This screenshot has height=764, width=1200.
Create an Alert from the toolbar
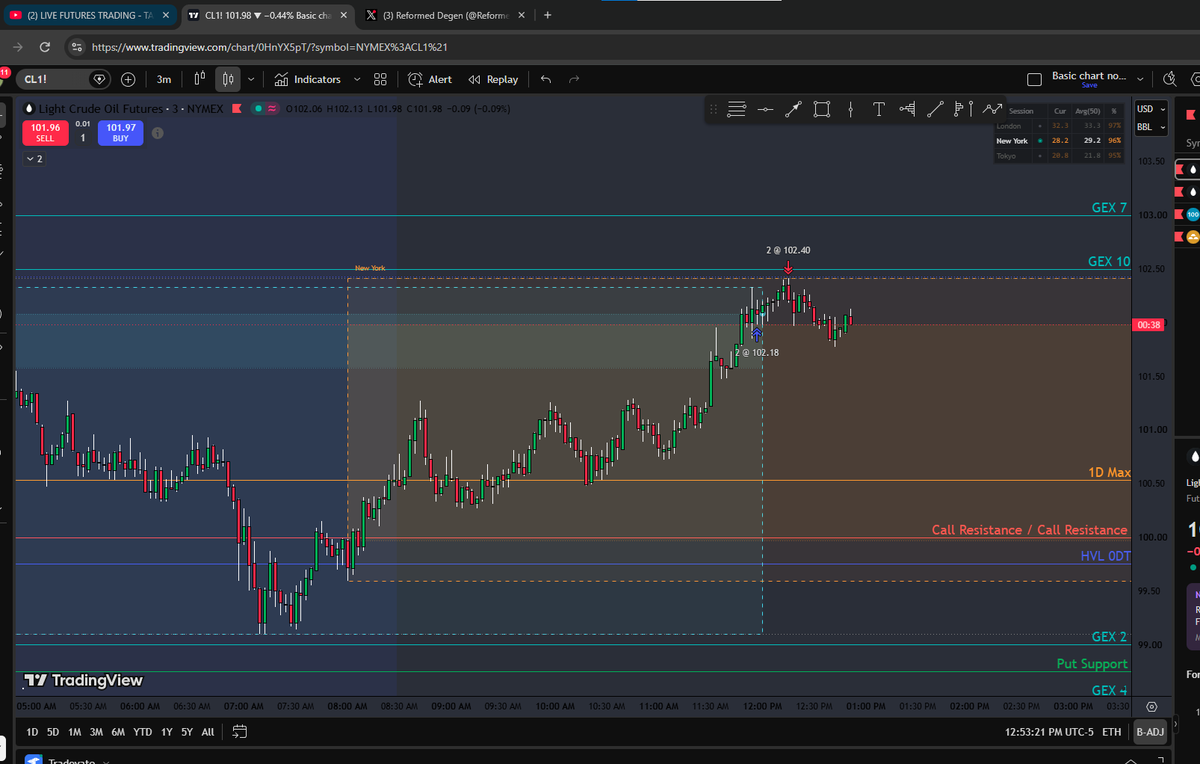(x=430, y=79)
